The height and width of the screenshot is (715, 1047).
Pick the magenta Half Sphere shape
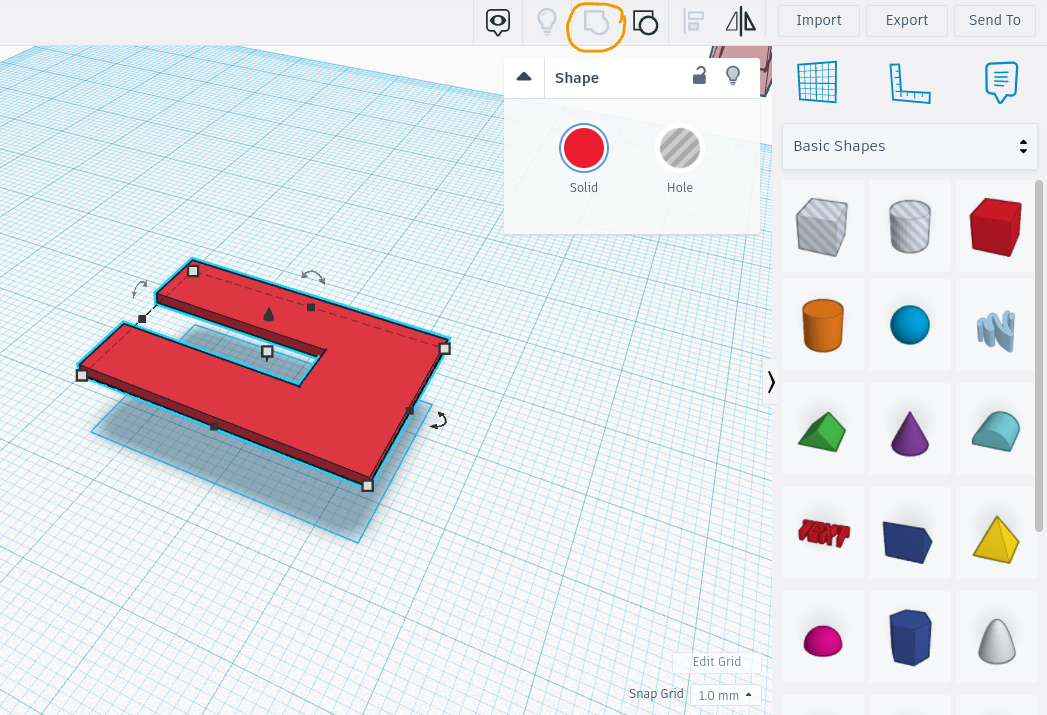tap(823, 637)
